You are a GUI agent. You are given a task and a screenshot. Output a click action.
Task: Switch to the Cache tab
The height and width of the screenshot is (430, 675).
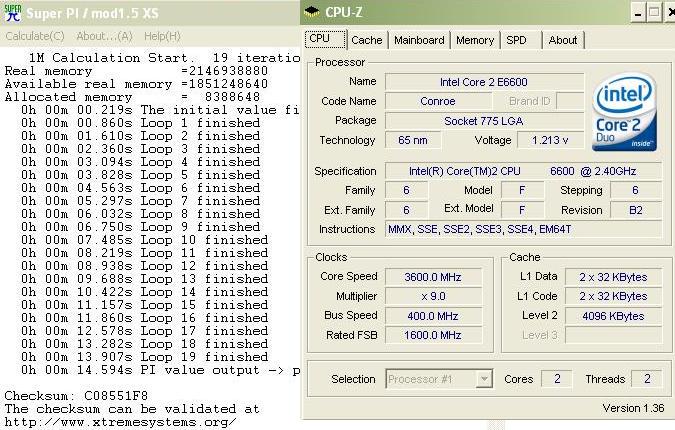click(367, 40)
